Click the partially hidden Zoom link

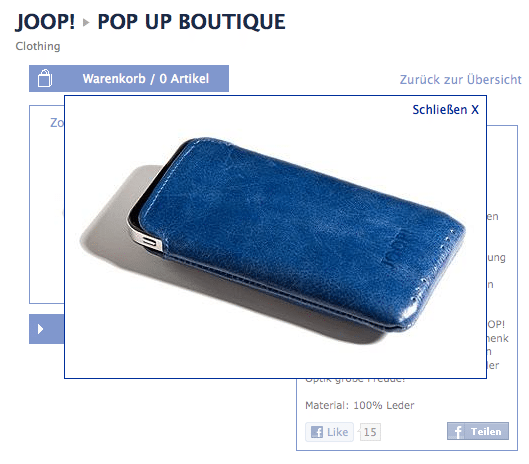click(x=57, y=122)
